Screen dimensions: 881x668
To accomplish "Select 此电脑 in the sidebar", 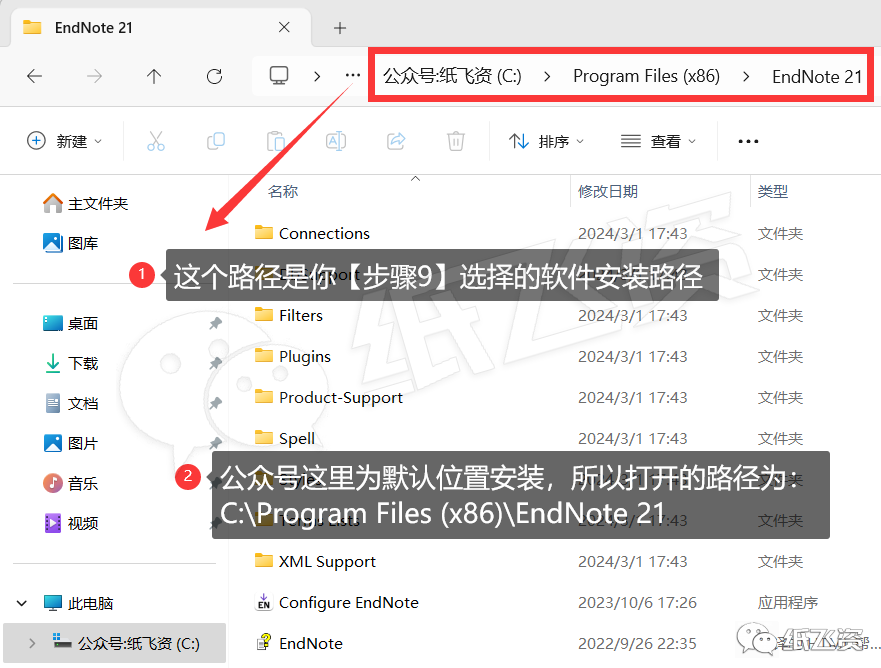I will 79,603.
